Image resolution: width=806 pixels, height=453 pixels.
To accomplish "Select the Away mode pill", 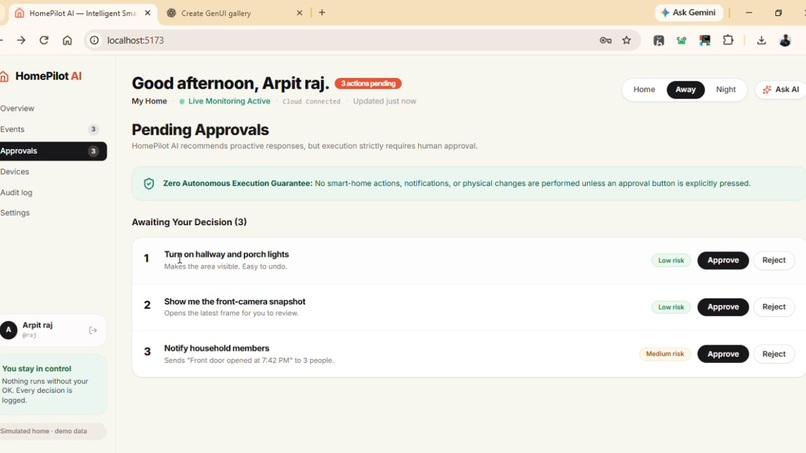I will coord(685,89).
